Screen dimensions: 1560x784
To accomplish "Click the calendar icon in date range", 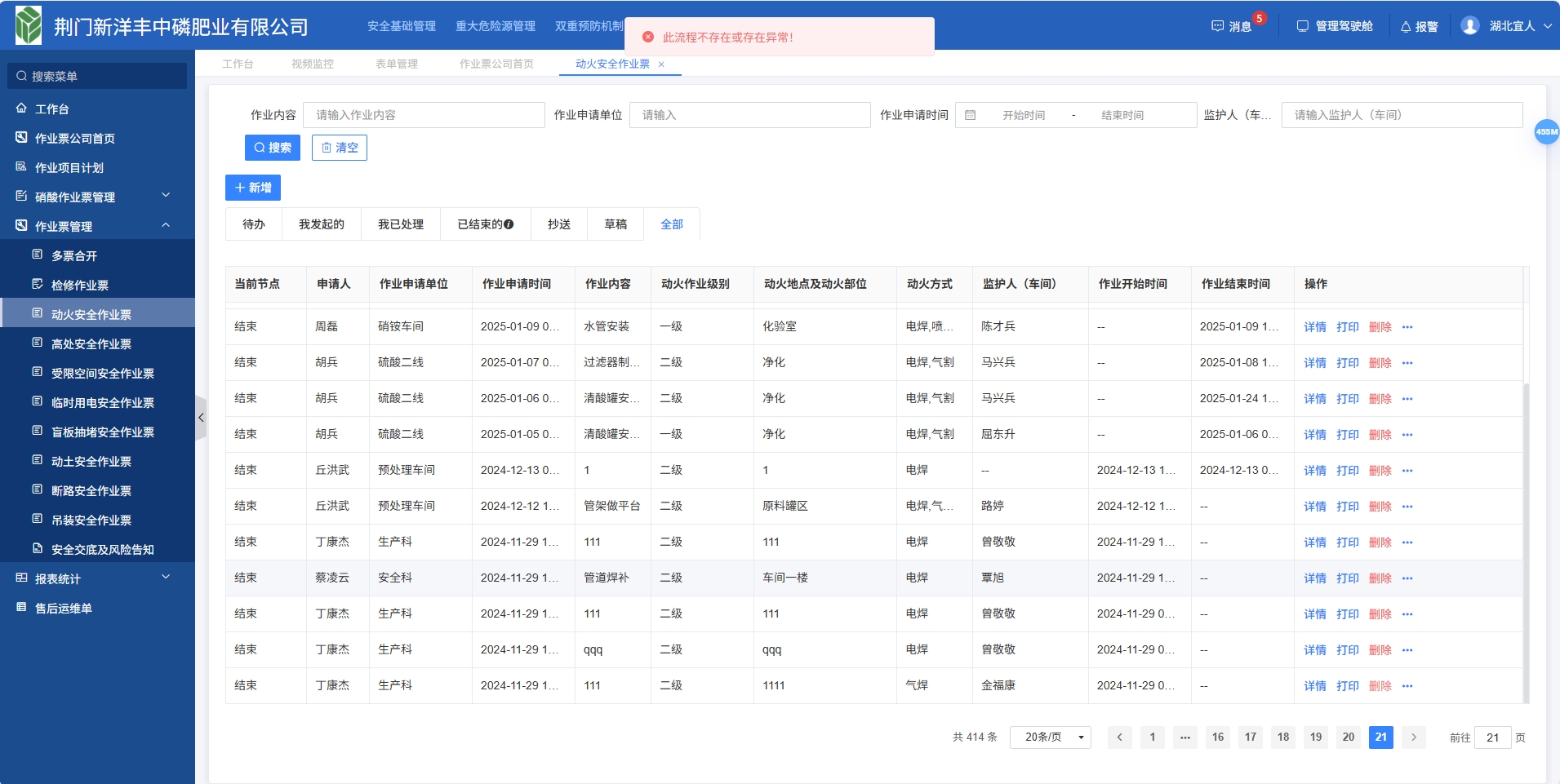I will [970, 115].
